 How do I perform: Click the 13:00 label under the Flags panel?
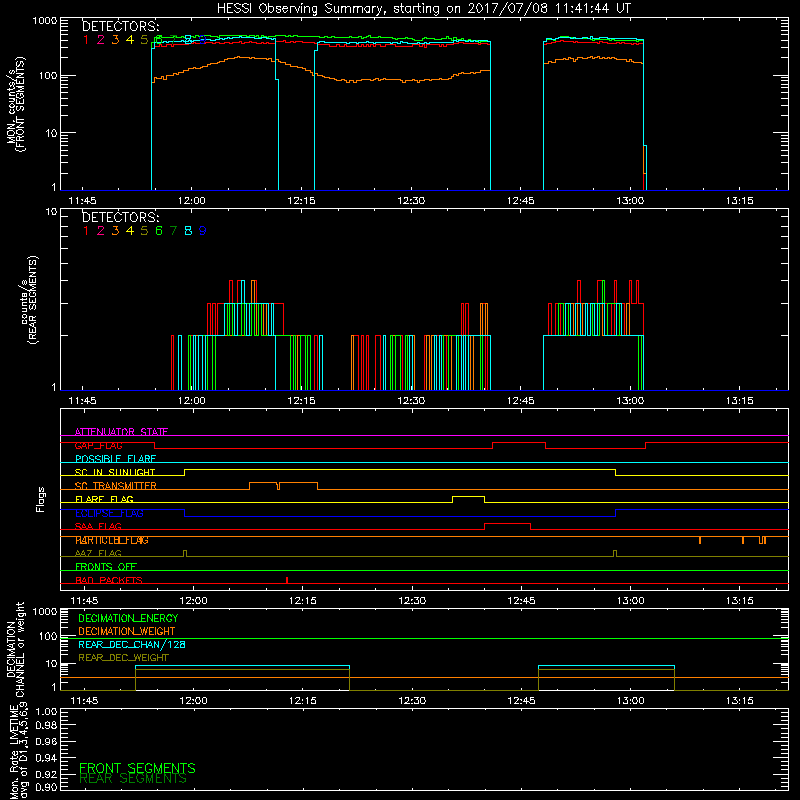[631, 601]
